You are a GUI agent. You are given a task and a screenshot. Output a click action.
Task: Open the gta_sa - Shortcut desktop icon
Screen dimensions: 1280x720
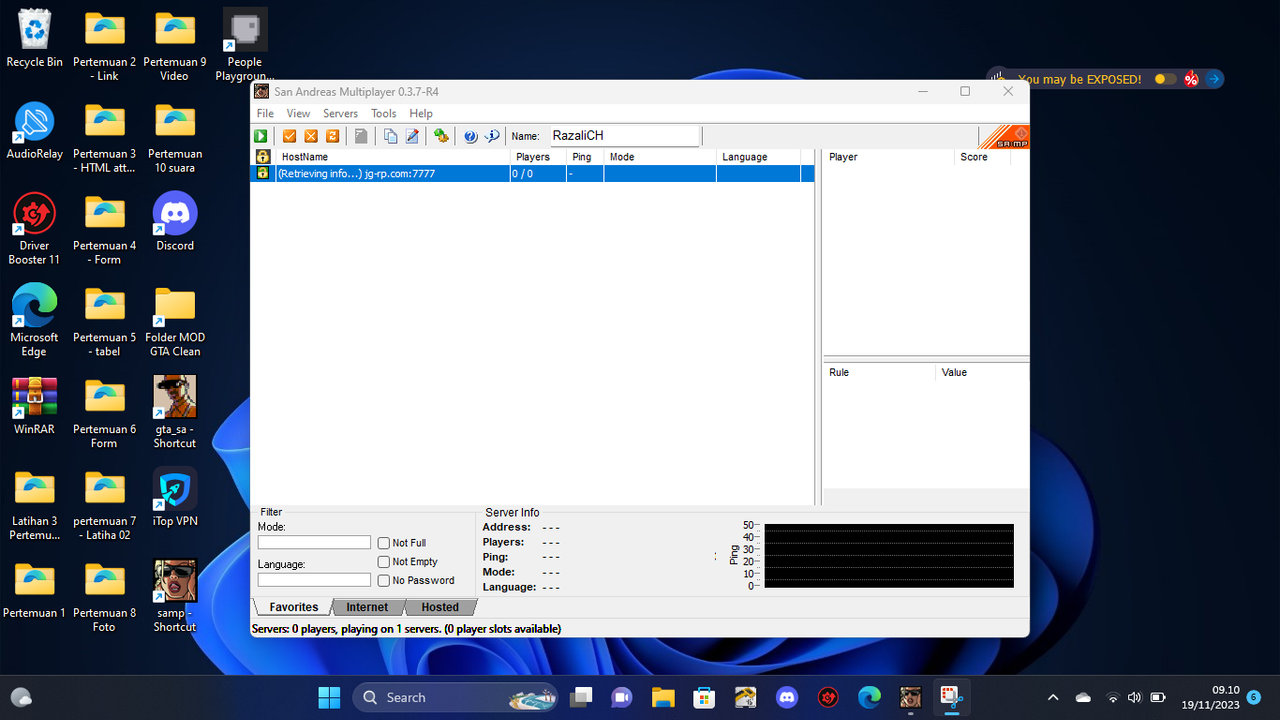click(175, 411)
